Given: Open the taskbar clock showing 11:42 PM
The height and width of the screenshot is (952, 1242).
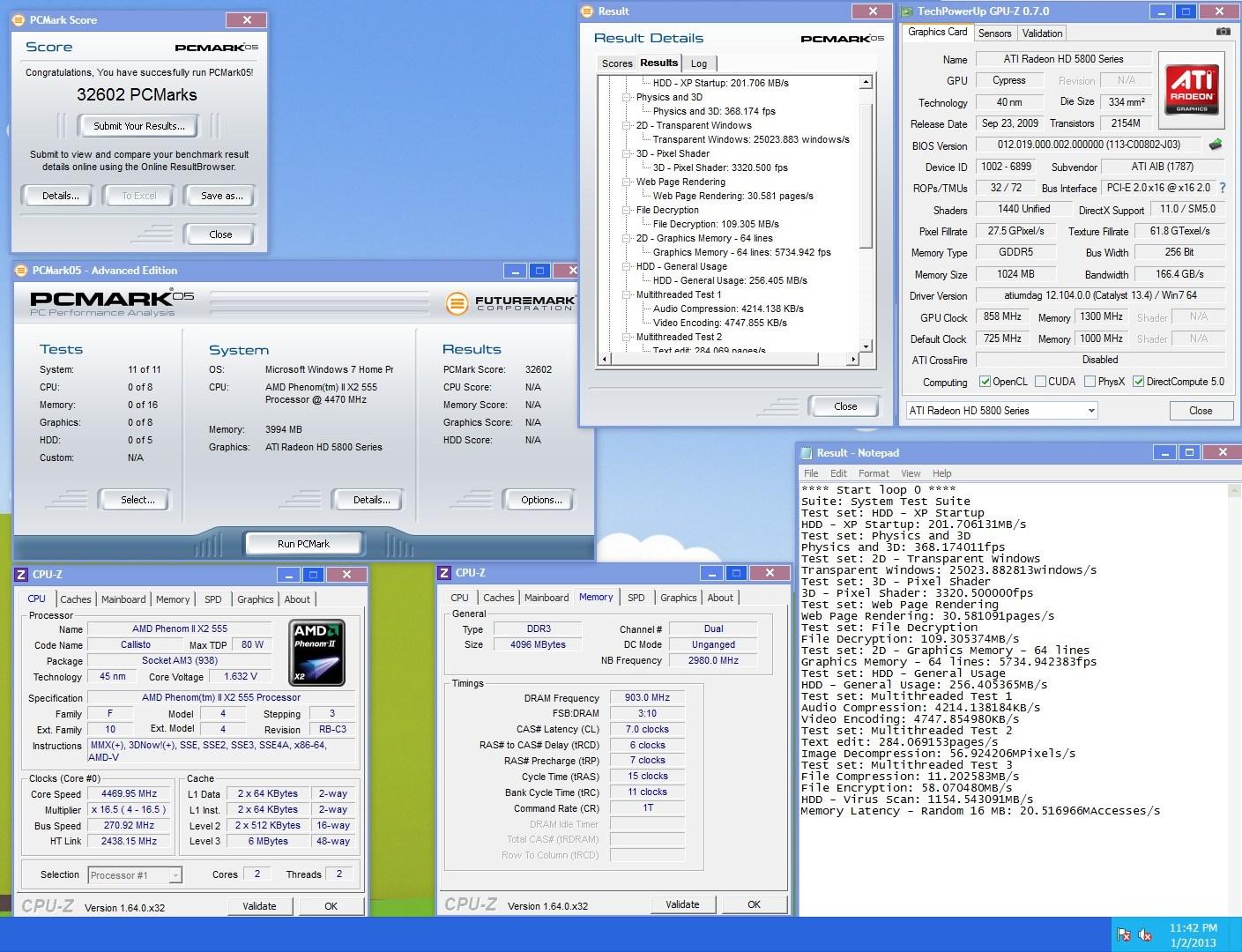Looking at the screenshot, I should coord(1194,934).
